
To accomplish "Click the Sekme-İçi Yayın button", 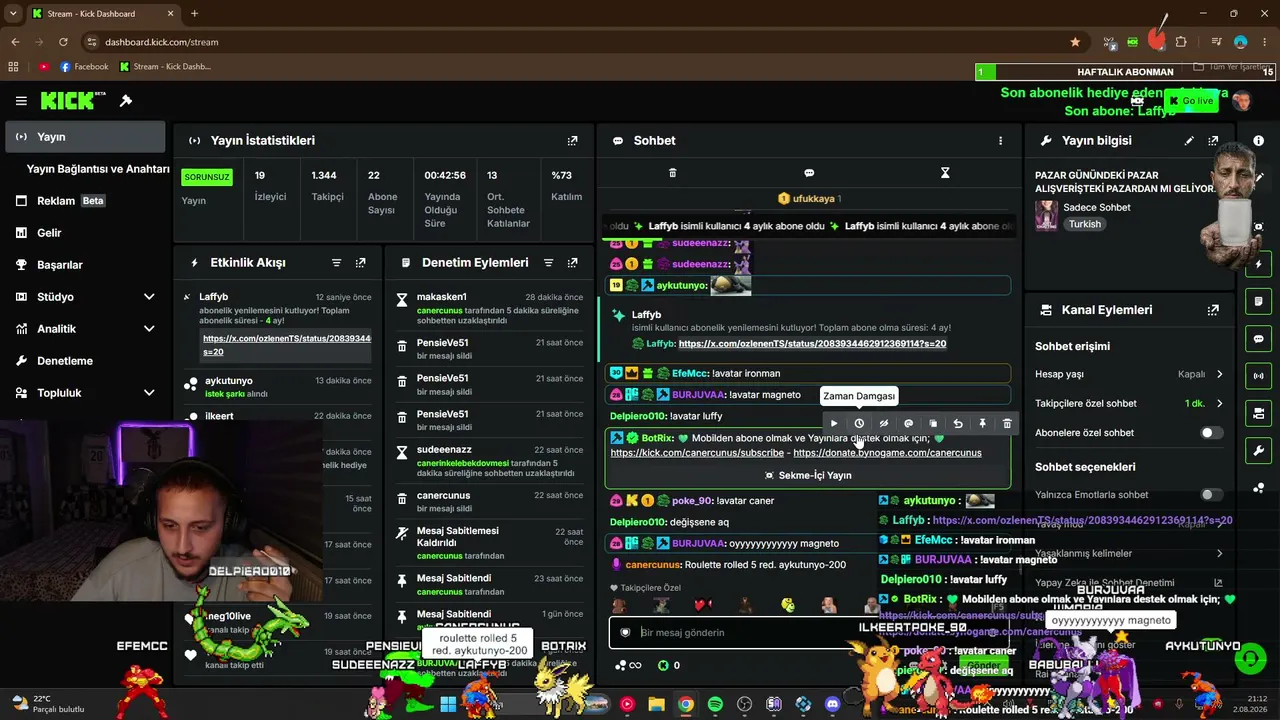I will 808,476.
